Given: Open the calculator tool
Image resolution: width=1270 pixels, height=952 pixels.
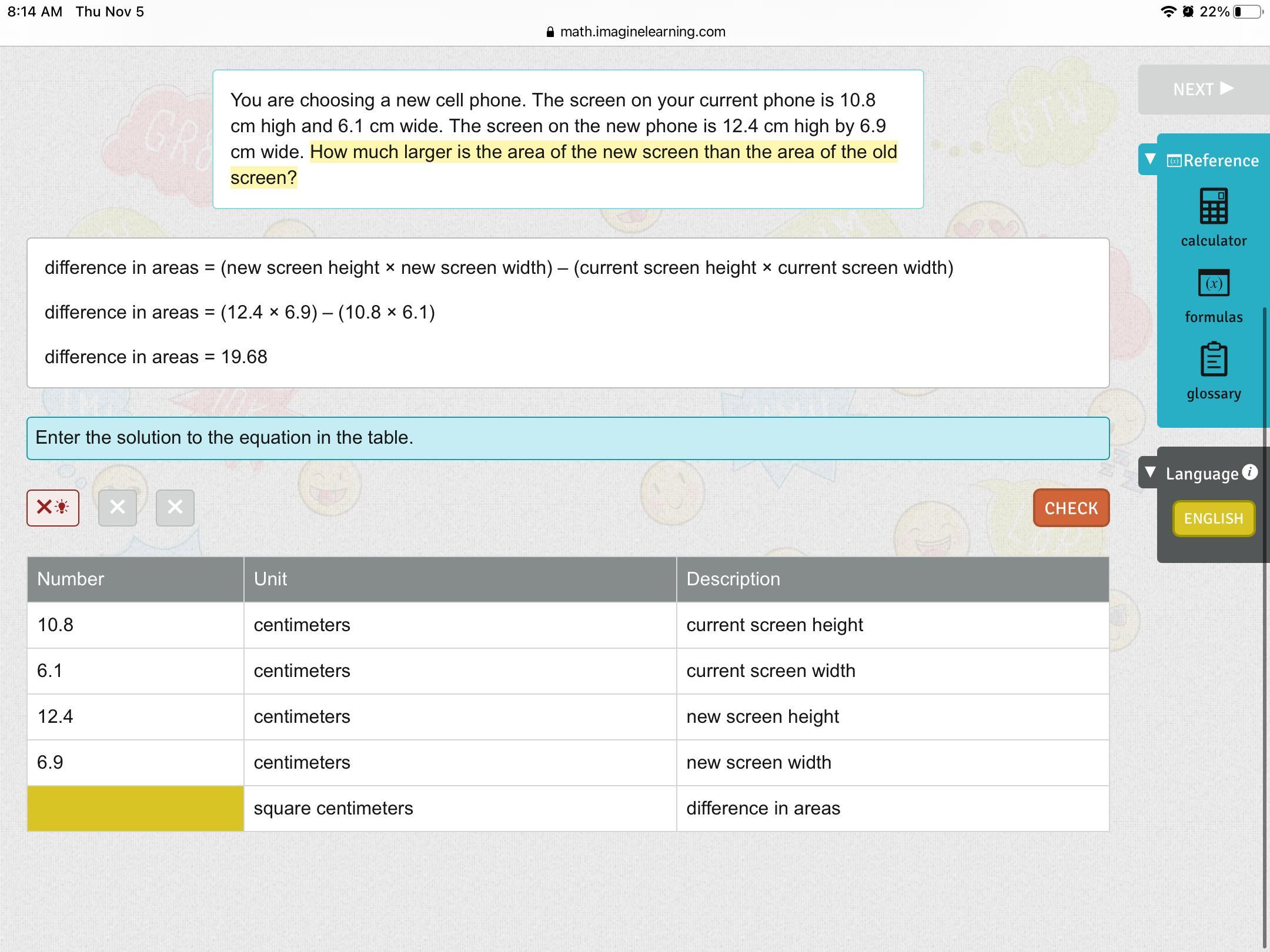Looking at the screenshot, I should coord(1213,207).
